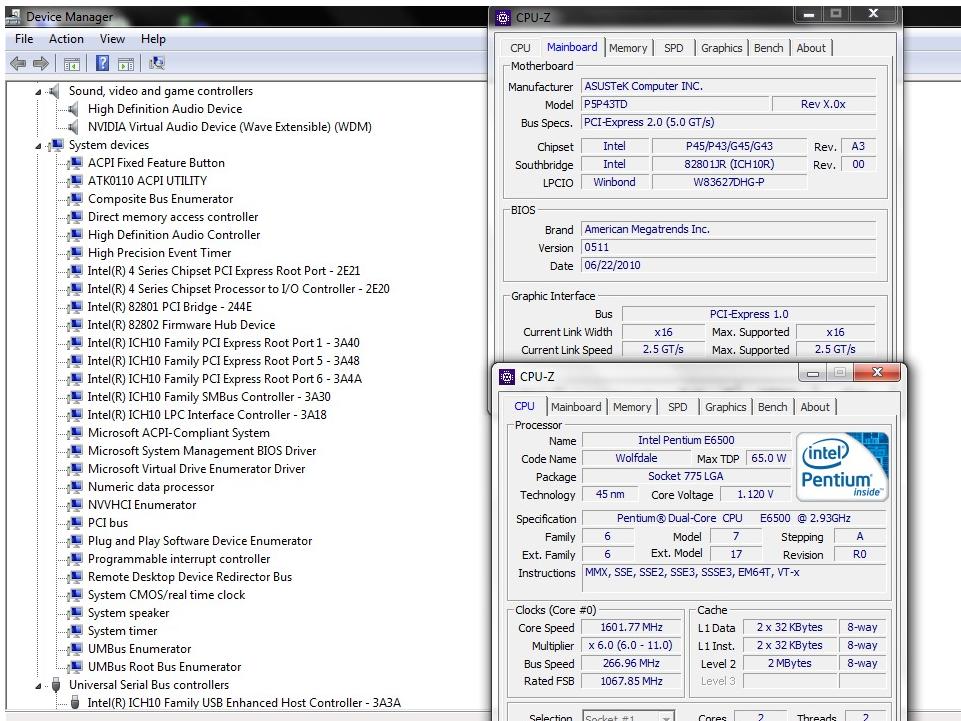The image size is (961, 721).
Task: Click the Properties pane toolbar icon
Action: coord(126,63)
